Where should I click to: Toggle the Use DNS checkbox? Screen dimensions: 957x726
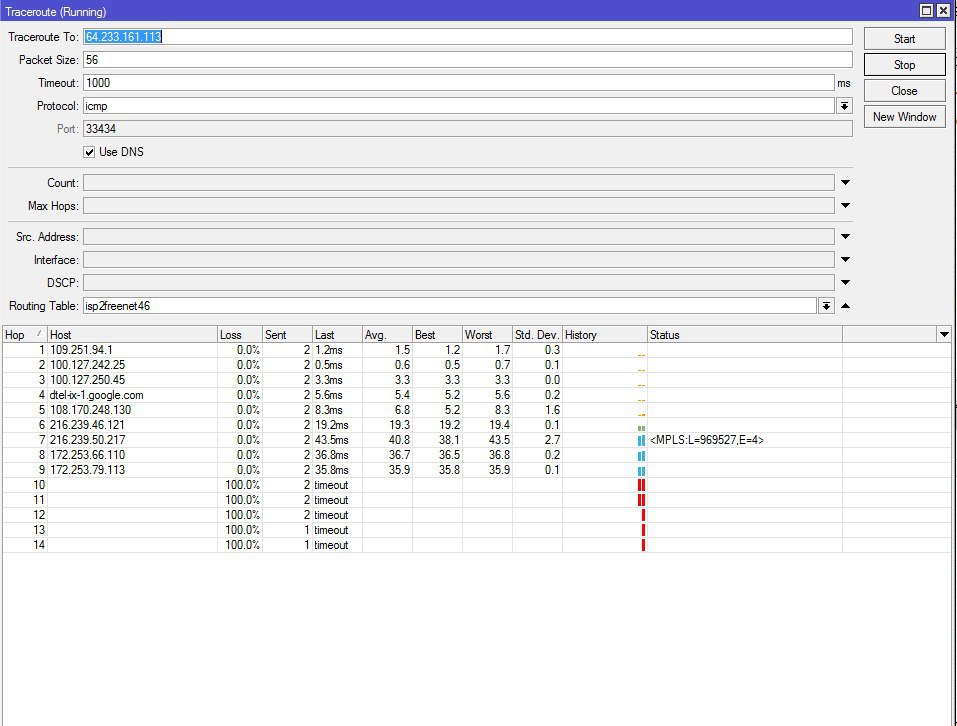89,152
